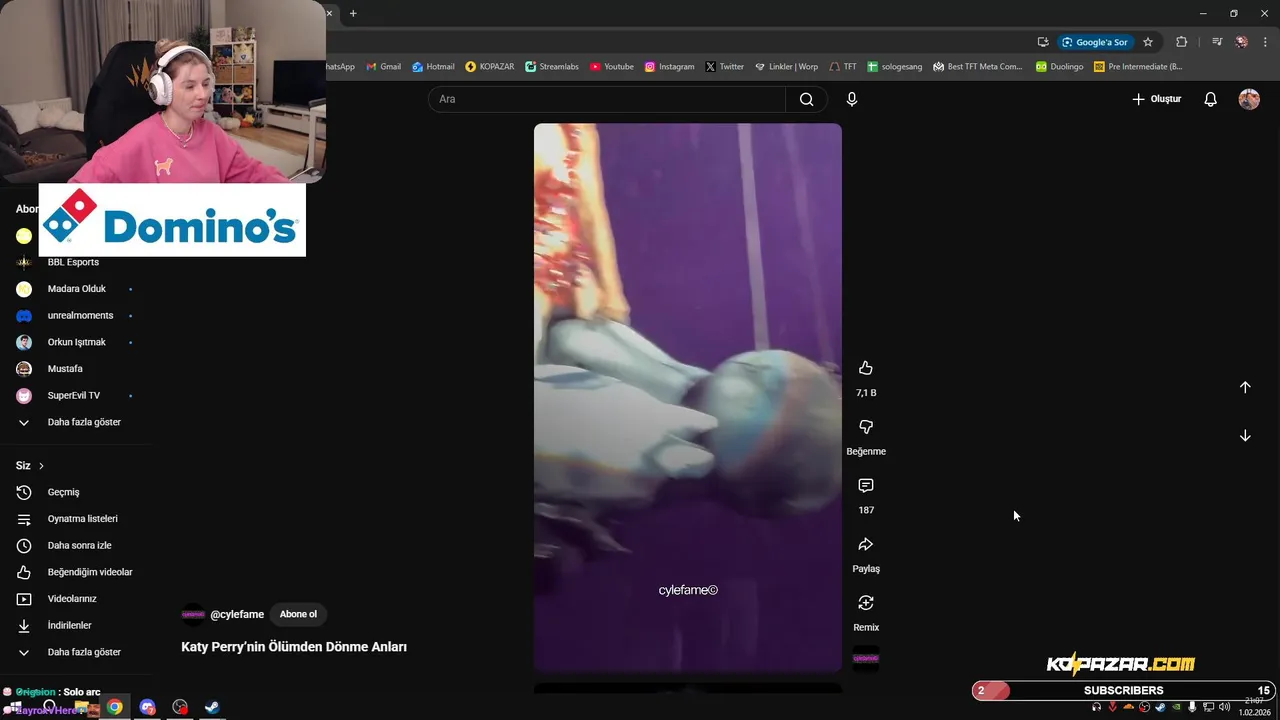This screenshot has height=720, width=1280.
Task: Open the media control icon in Chrome toolbar
Action: pos(1217,42)
